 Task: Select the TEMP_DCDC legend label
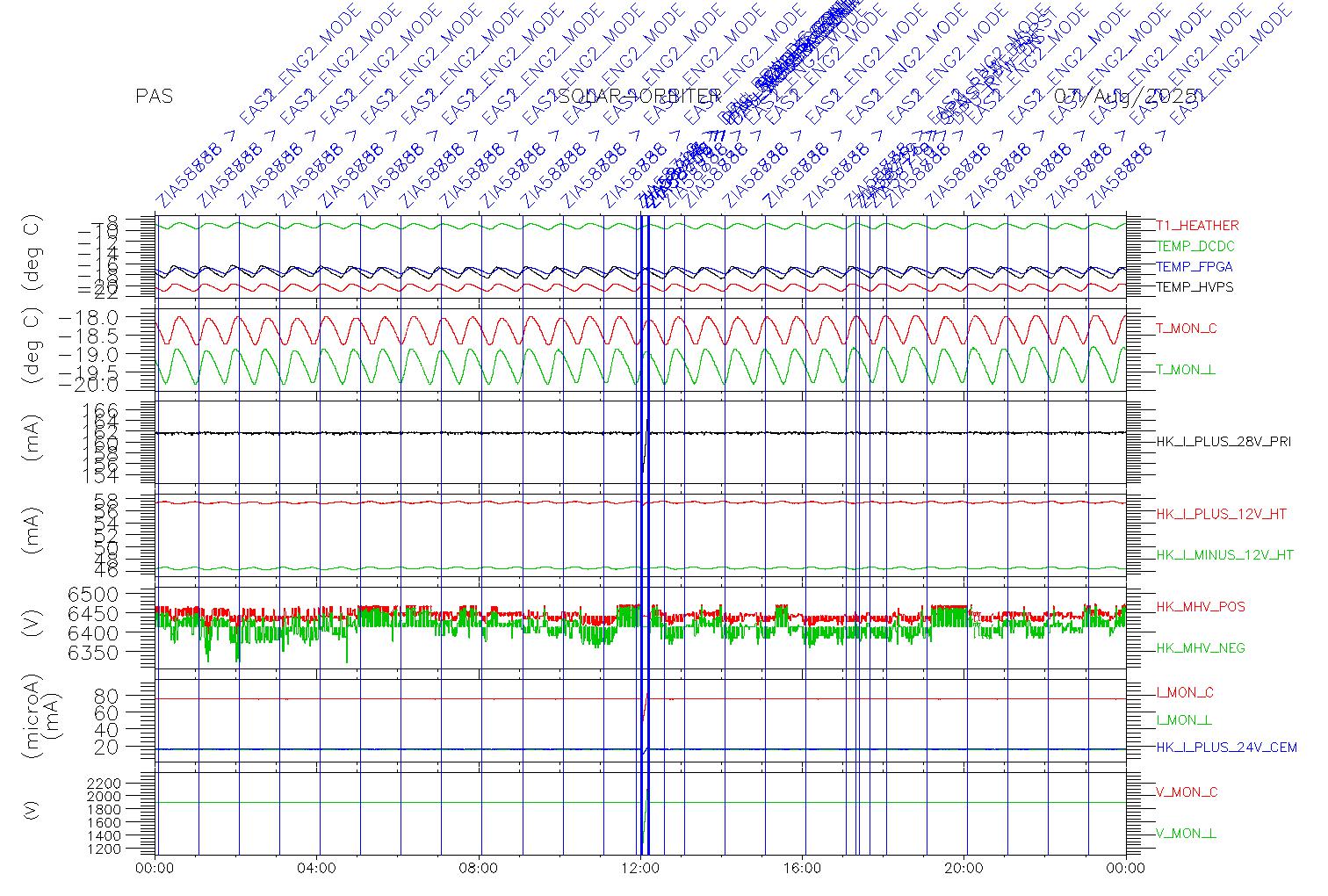(x=1195, y=247)
